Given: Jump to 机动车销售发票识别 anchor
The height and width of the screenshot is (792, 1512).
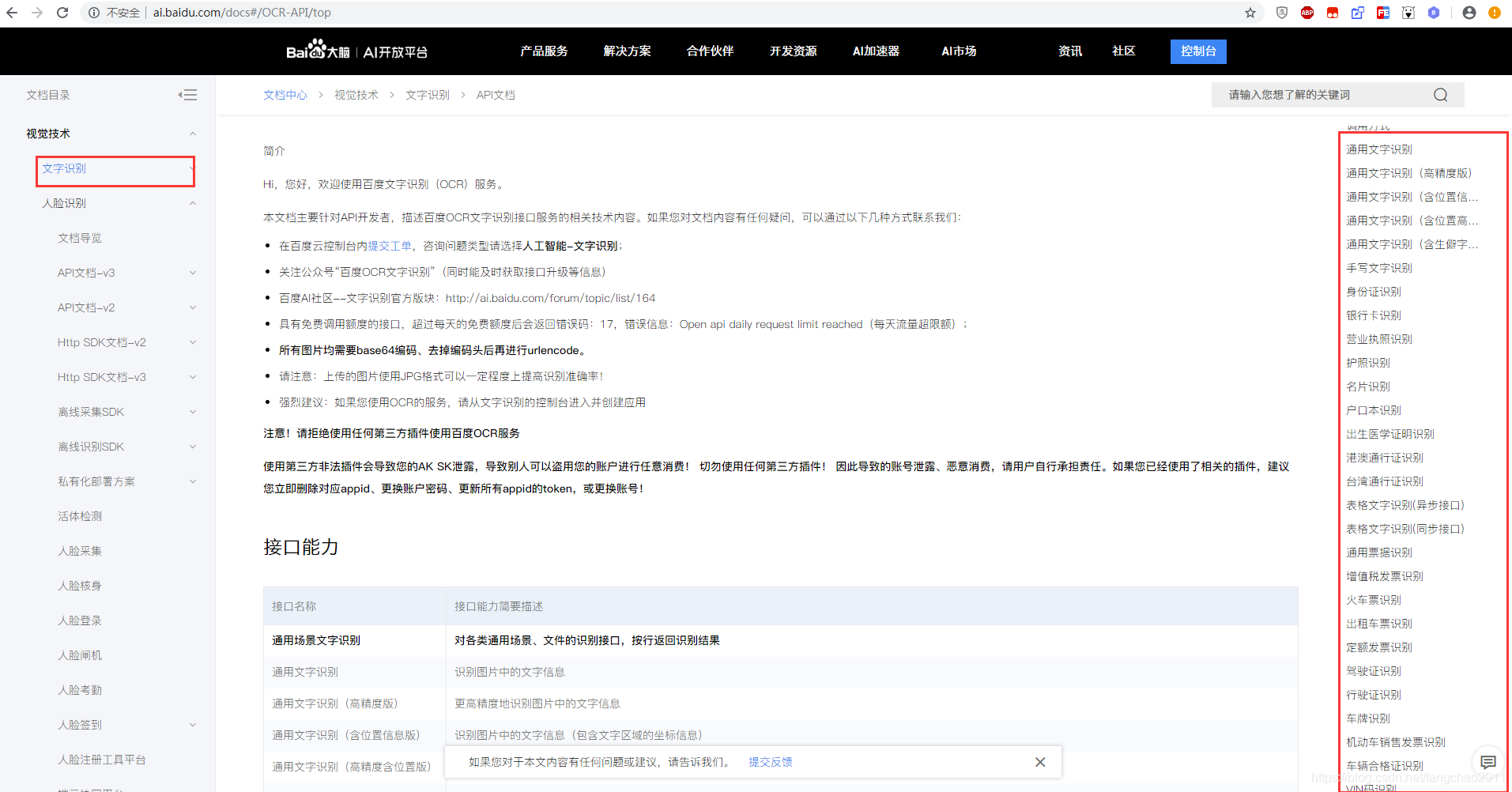Looking at the screenshot, I should click(1396, 742).
